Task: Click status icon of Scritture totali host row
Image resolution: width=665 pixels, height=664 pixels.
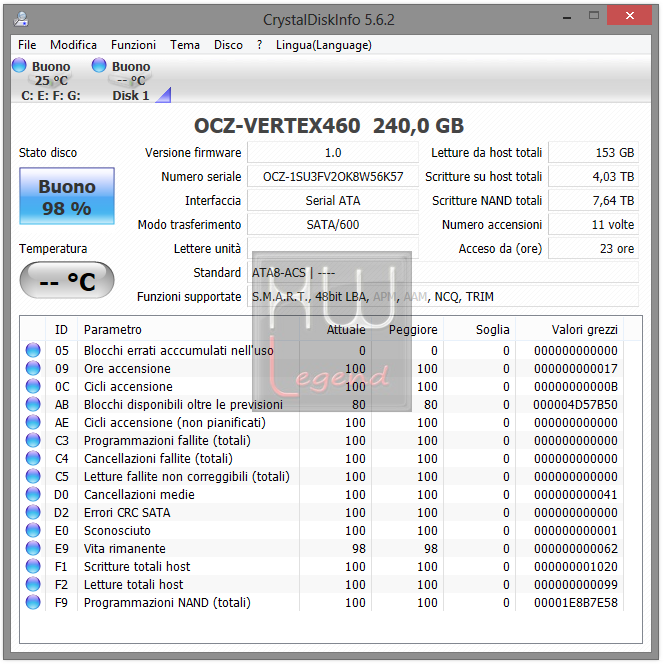Action: tap(33, 566)
